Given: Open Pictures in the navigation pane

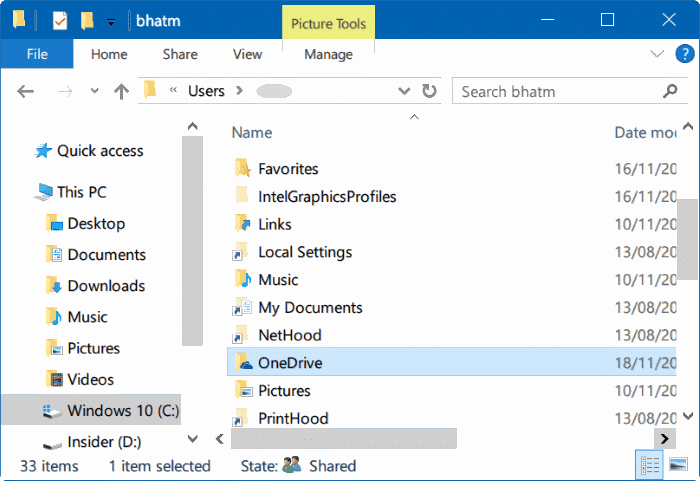Looking at the screenshot, I should (93, 348).
